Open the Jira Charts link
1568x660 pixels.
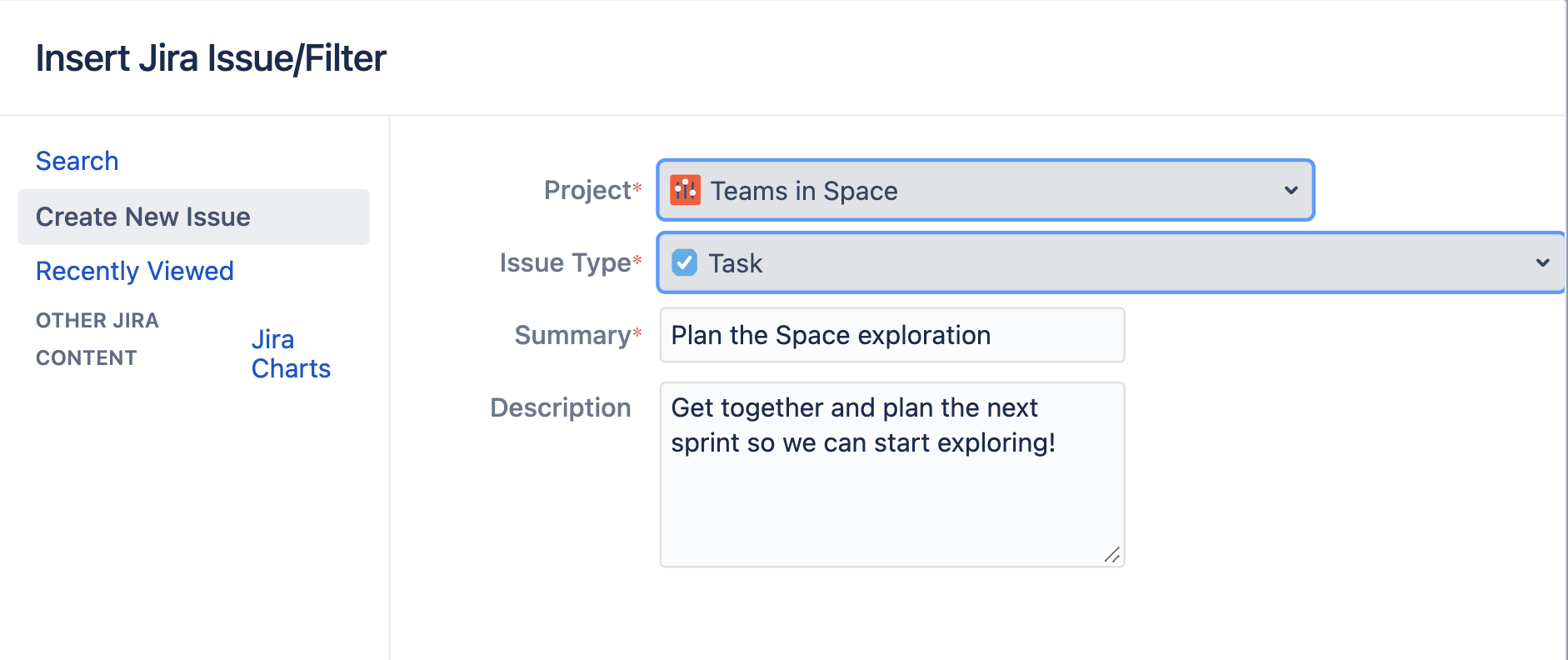click(x=291, y=353)
